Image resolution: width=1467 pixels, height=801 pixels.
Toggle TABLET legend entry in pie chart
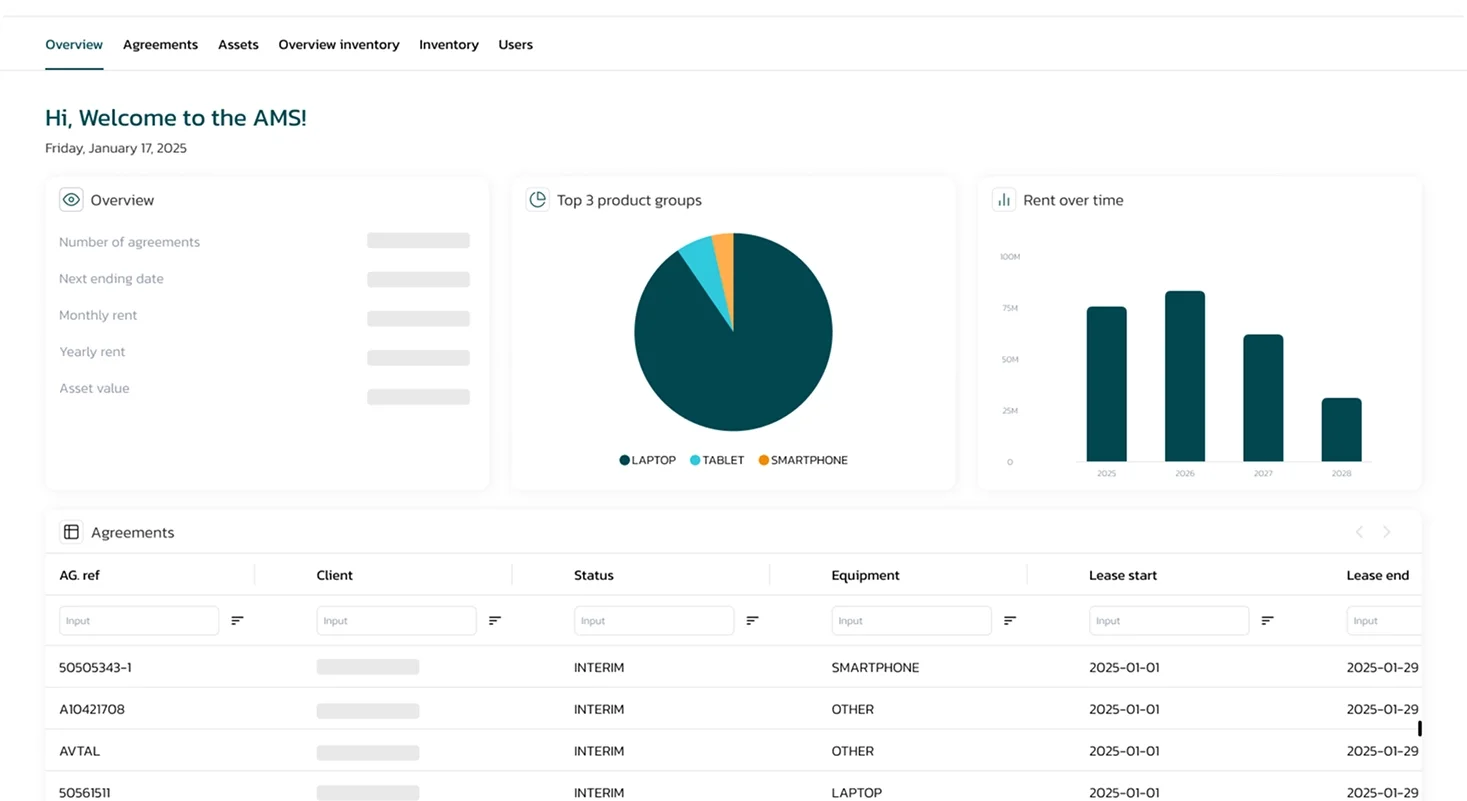[x=717, y=460]
